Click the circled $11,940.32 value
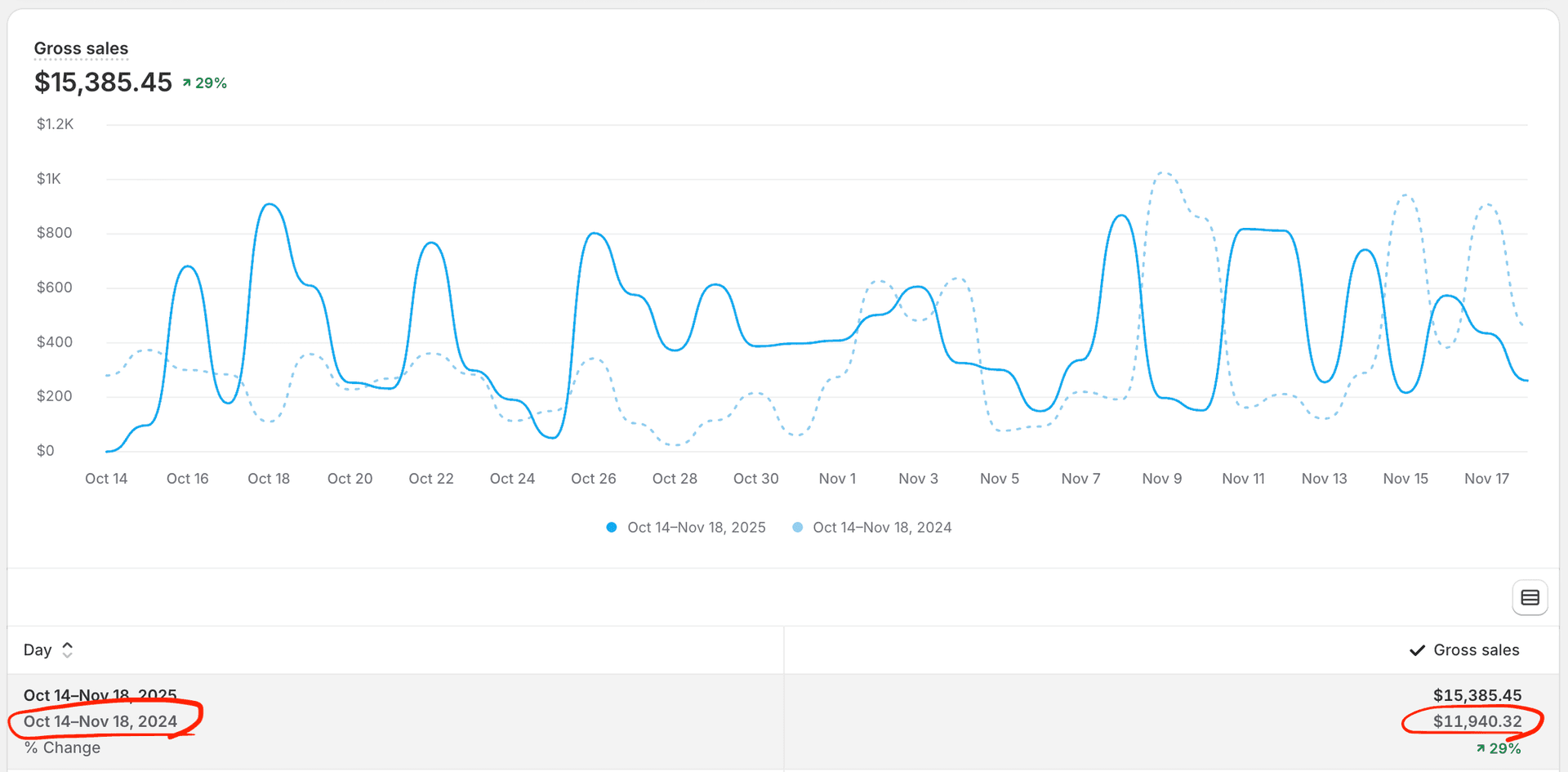 click(x=1478, y=721)
